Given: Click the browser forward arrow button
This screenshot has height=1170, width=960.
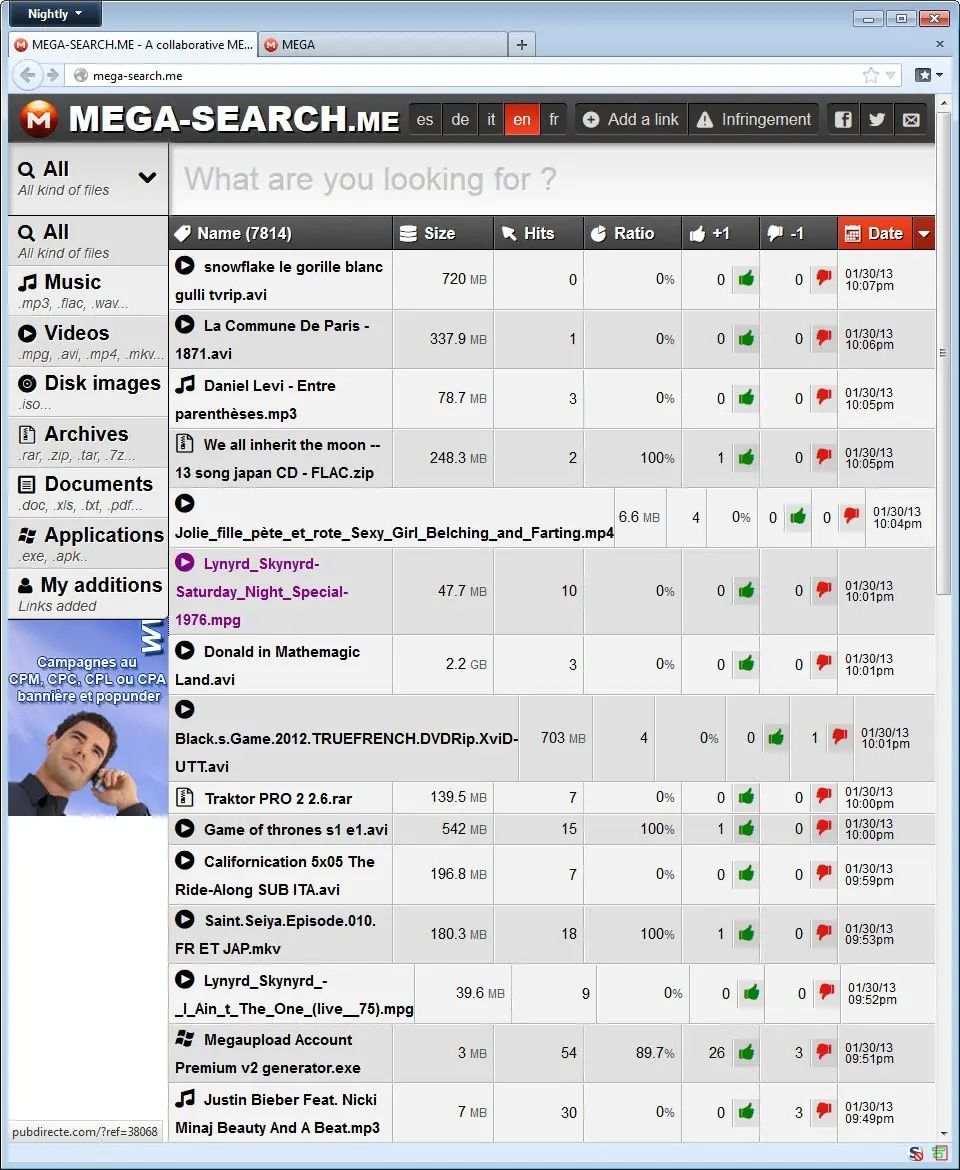Looking at the screenshot, I should tap(52, 75).
